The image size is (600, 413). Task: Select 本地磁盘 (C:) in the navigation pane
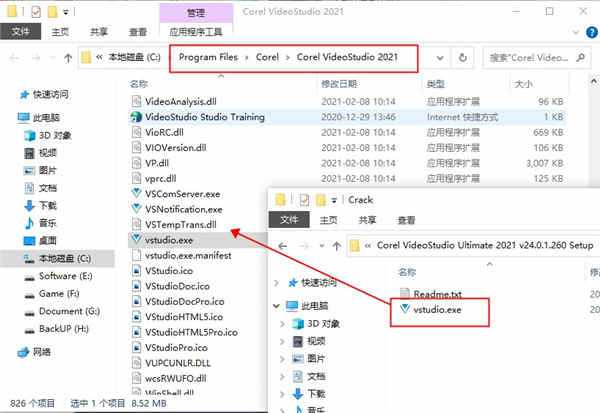65,259
